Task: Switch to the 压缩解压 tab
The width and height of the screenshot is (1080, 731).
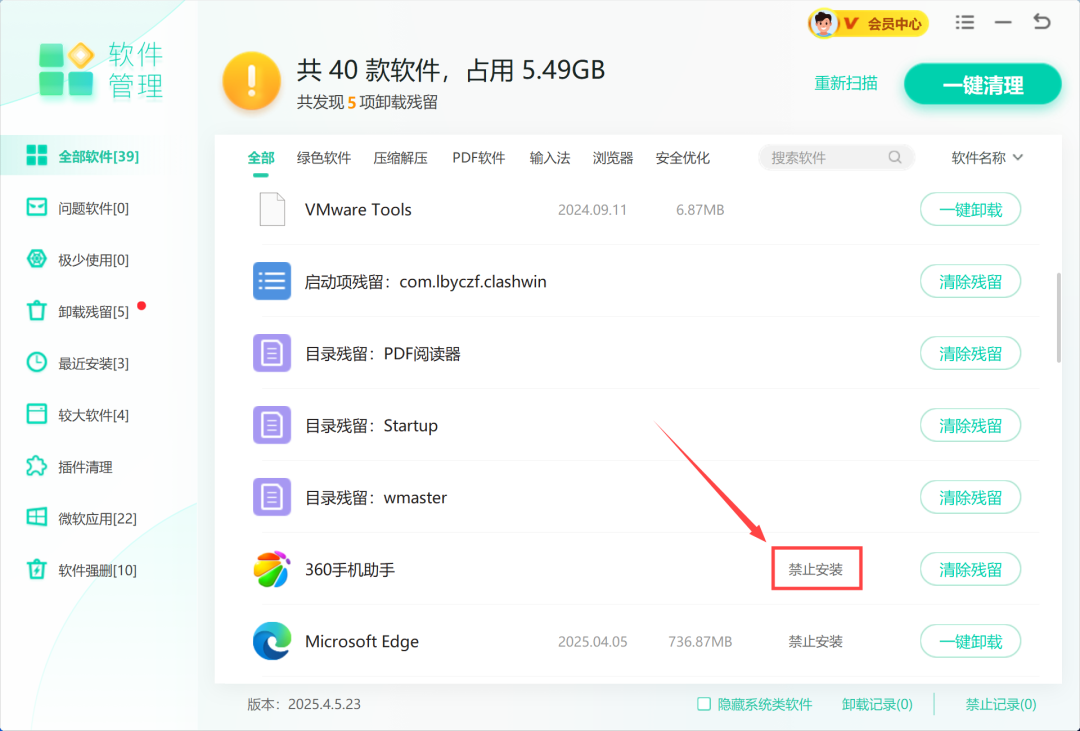Action: (400, 158)
